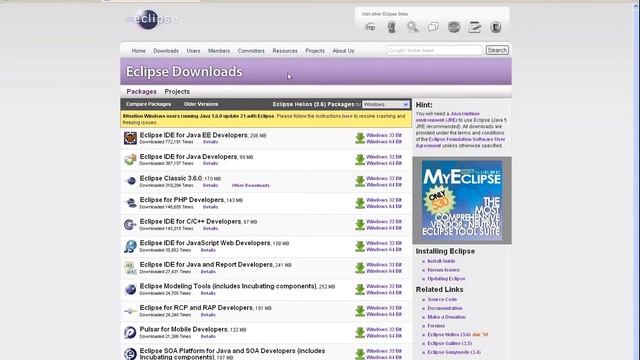The height and width of the screenshot is (360, 640).
Task: Click the JavaScript Web Developers package icon
Action: (130, 246)
